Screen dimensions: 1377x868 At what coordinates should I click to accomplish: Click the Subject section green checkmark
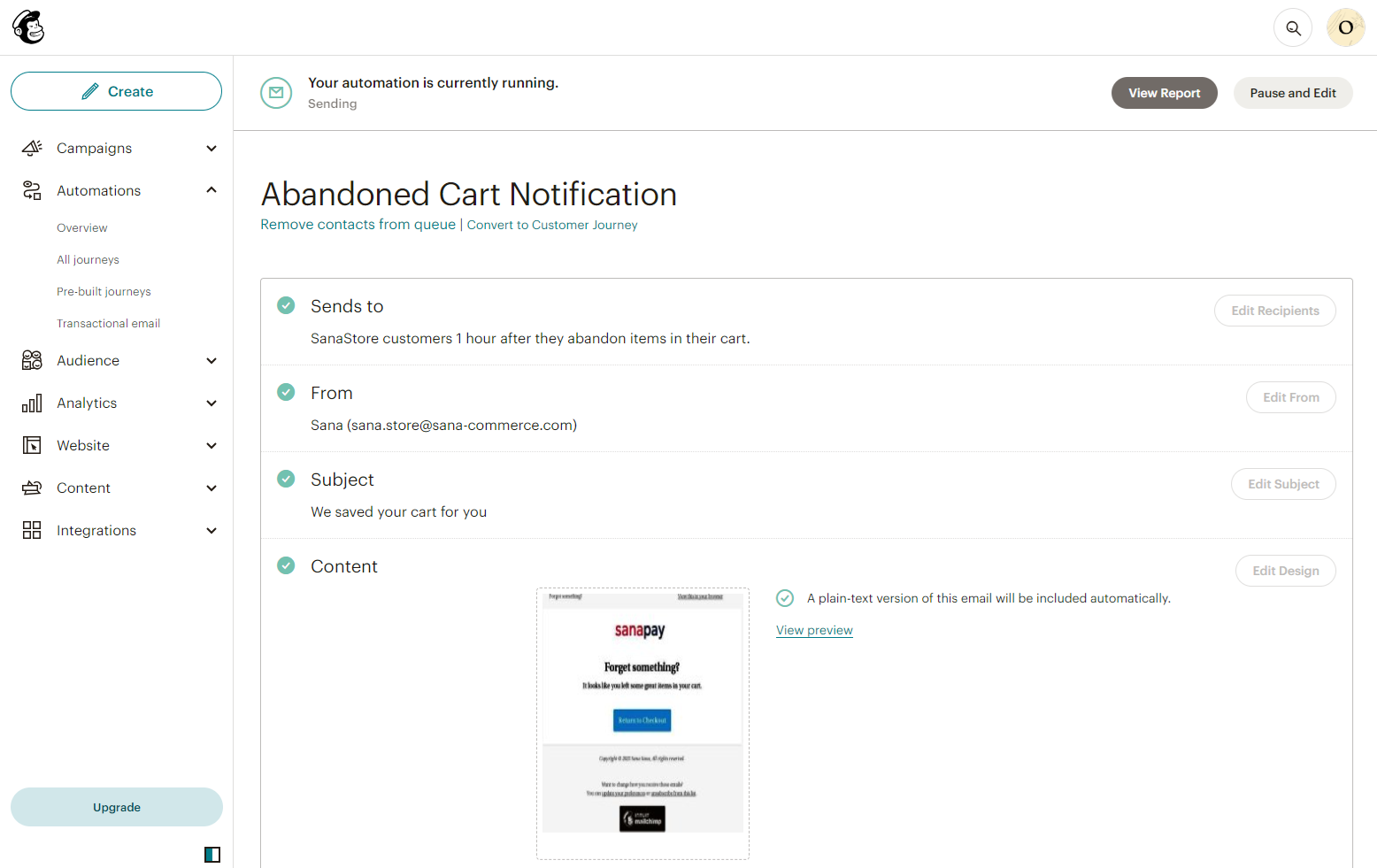(286, 479)
